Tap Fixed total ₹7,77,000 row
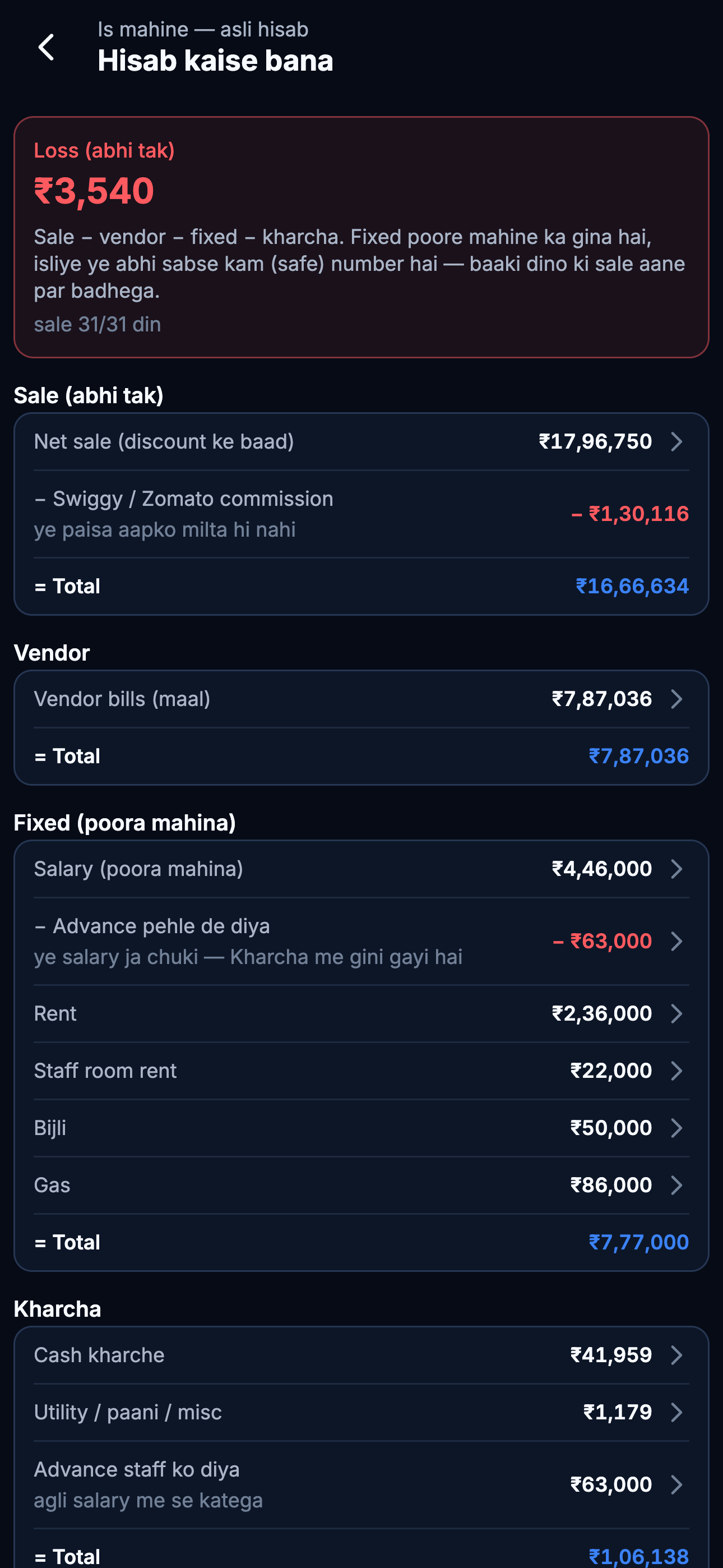 pos(361,1242)
